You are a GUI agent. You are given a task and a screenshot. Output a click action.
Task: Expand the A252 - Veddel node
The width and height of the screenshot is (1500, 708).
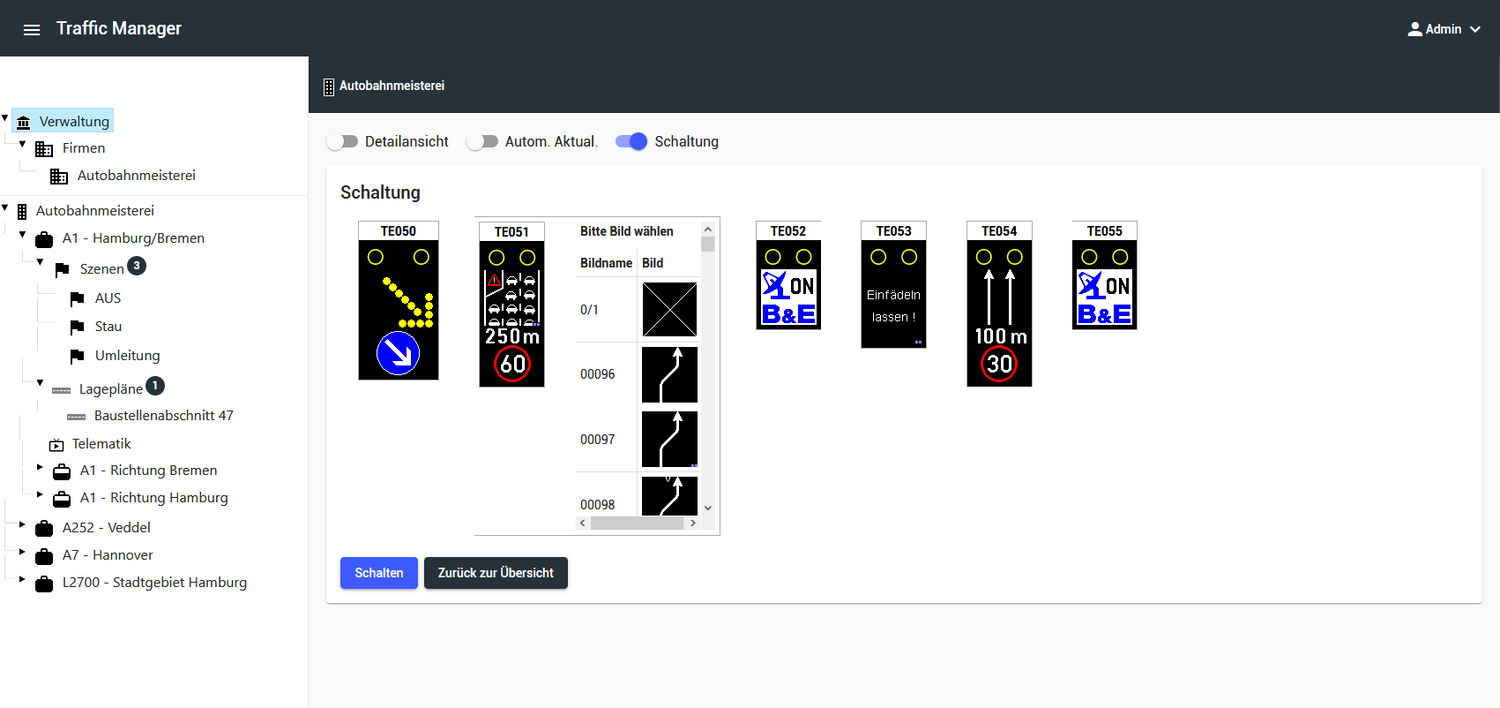point(22,523)
